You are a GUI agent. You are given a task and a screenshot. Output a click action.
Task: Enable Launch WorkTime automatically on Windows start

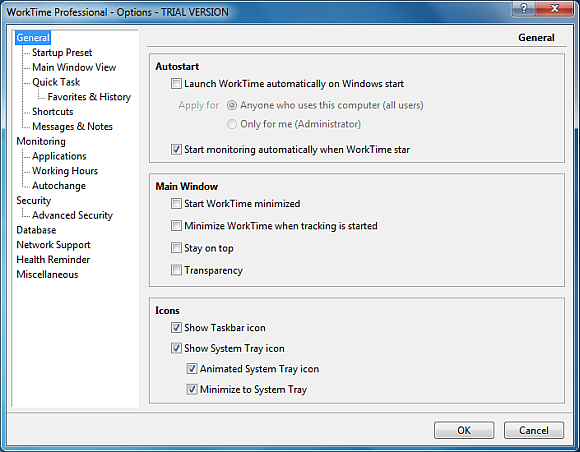[x=176, y=84]
